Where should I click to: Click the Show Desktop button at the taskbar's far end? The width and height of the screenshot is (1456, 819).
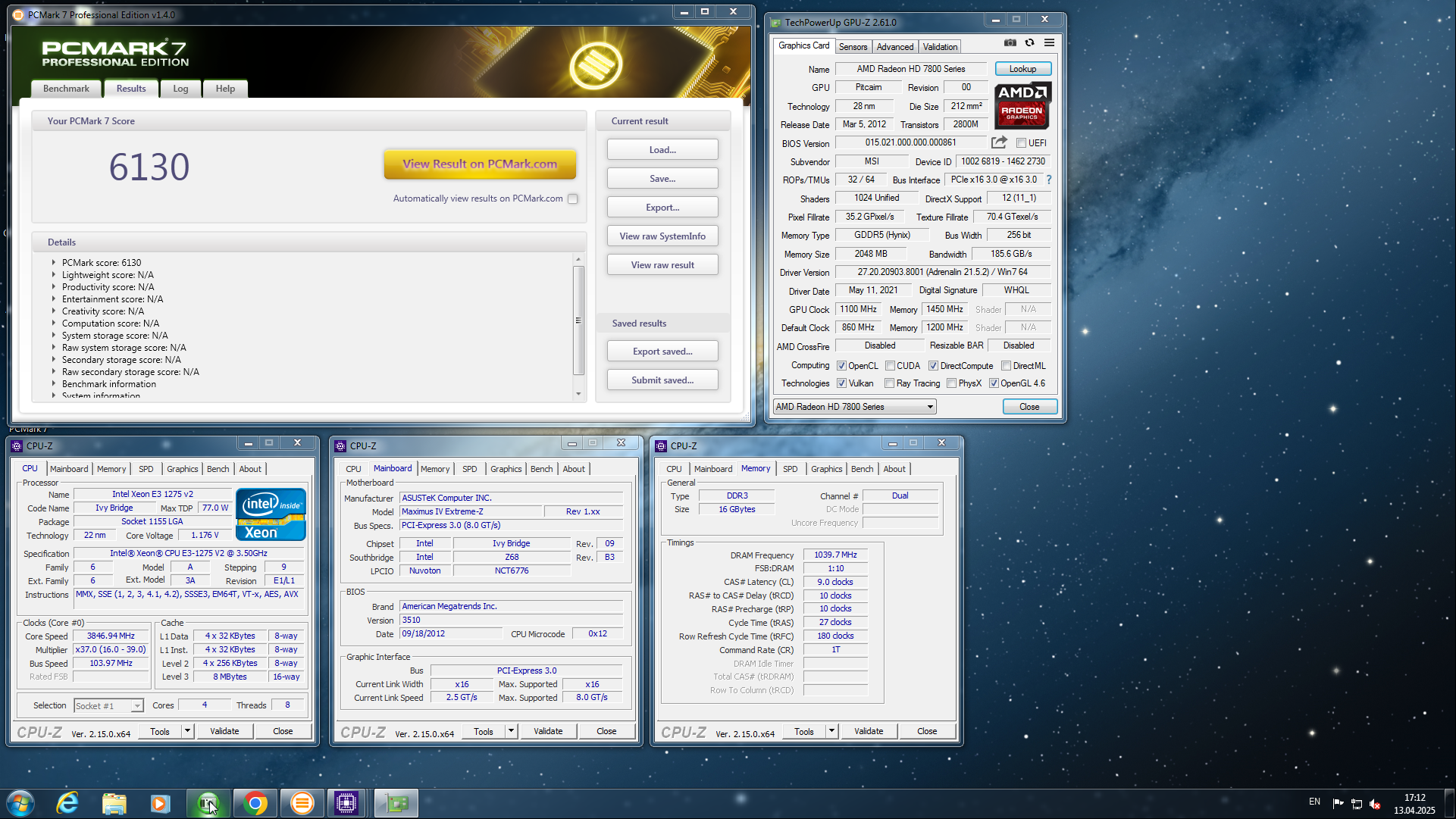click(1450, 803)
